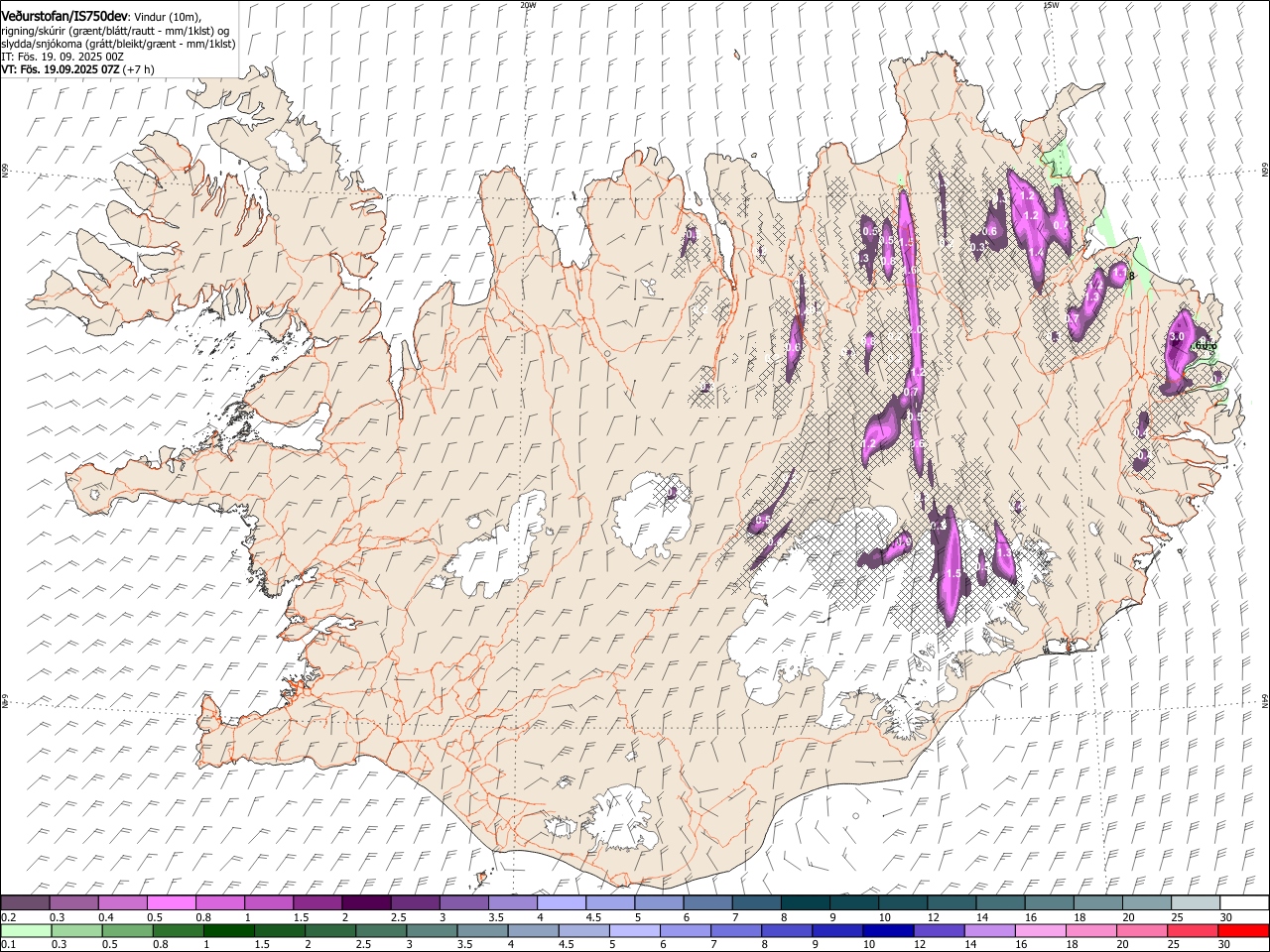Click the '15W' longitude label at the top
1270x952 pixels.
click(x=1051, y=5)
